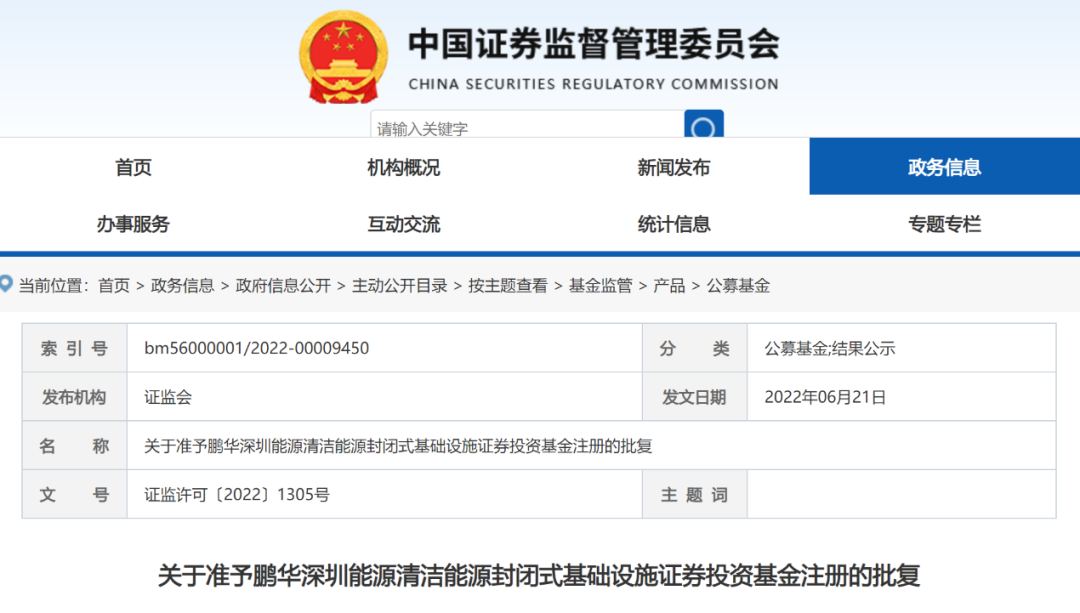Open 公募基金 breadcrumb link
Viewport: 1080px width, 613px height.
click(x=738, y=286)
